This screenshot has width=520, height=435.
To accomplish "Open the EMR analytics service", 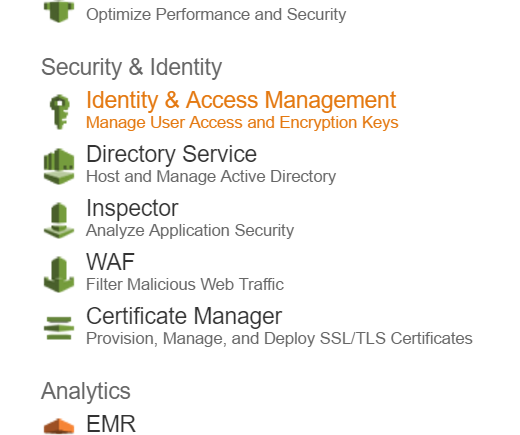I will tap(111, 424).
